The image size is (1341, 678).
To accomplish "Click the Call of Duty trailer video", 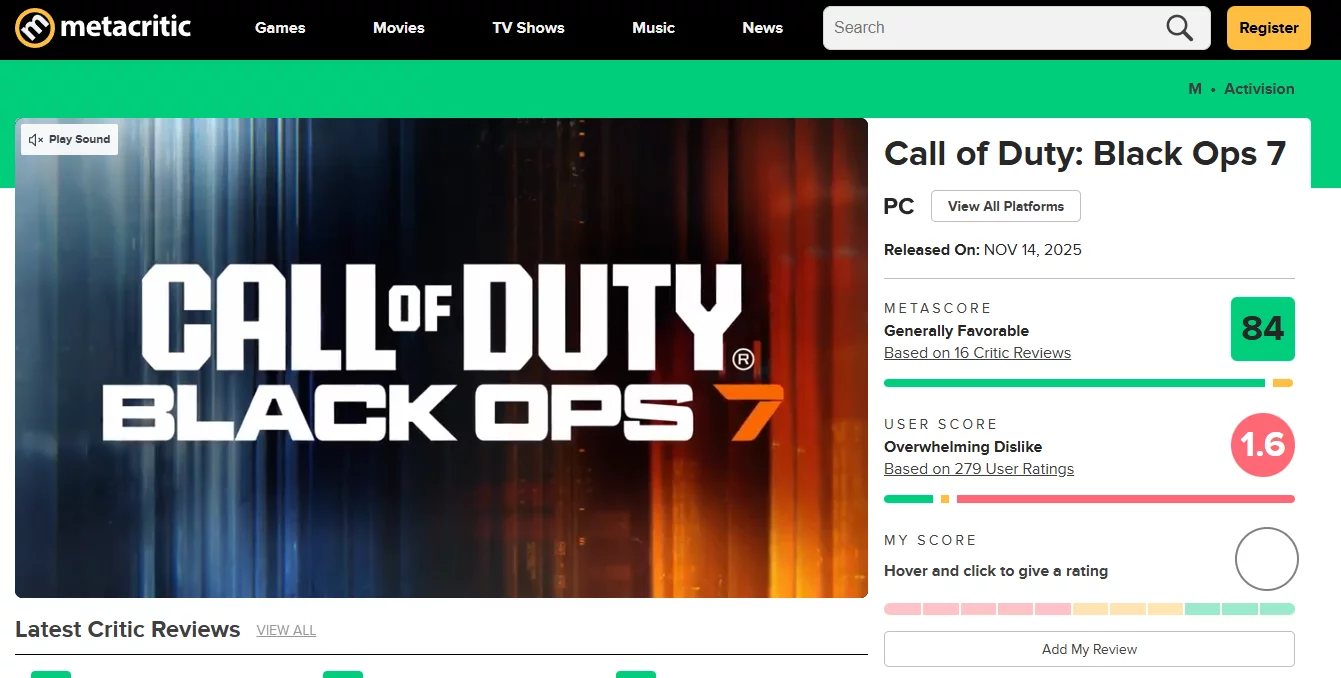I will (x=441, y=358).
